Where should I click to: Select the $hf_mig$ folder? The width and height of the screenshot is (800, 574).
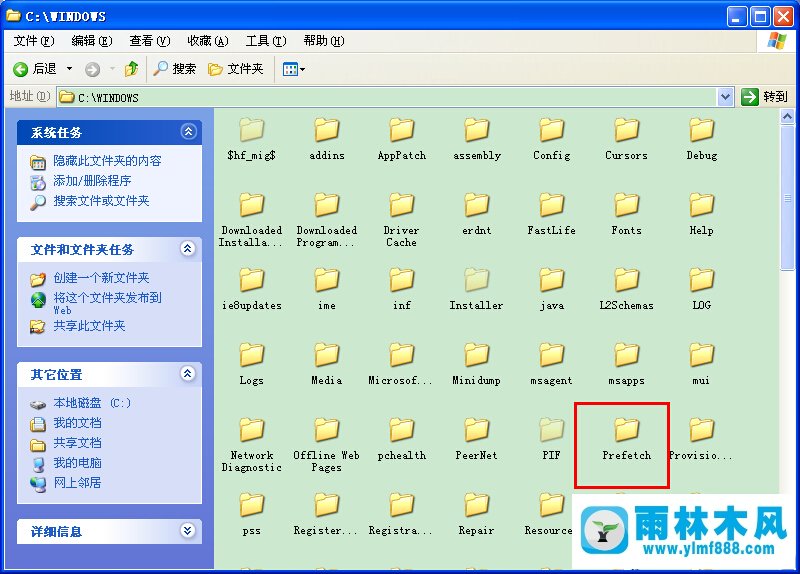click(252, 139)
